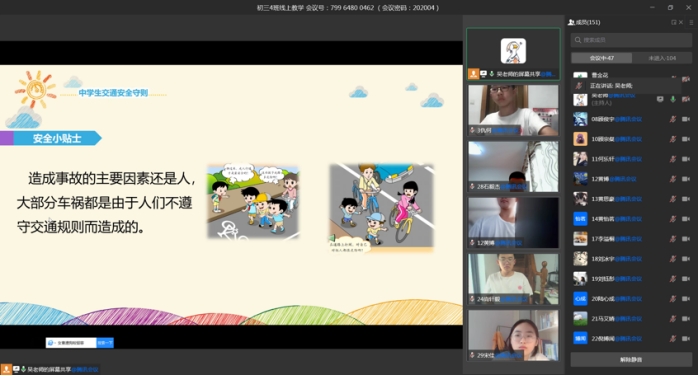Image resolution: width=698 pixels, height=376 pixels.
Task: Click the muted microphone icon for member 21
Action: tap(673, 319)
